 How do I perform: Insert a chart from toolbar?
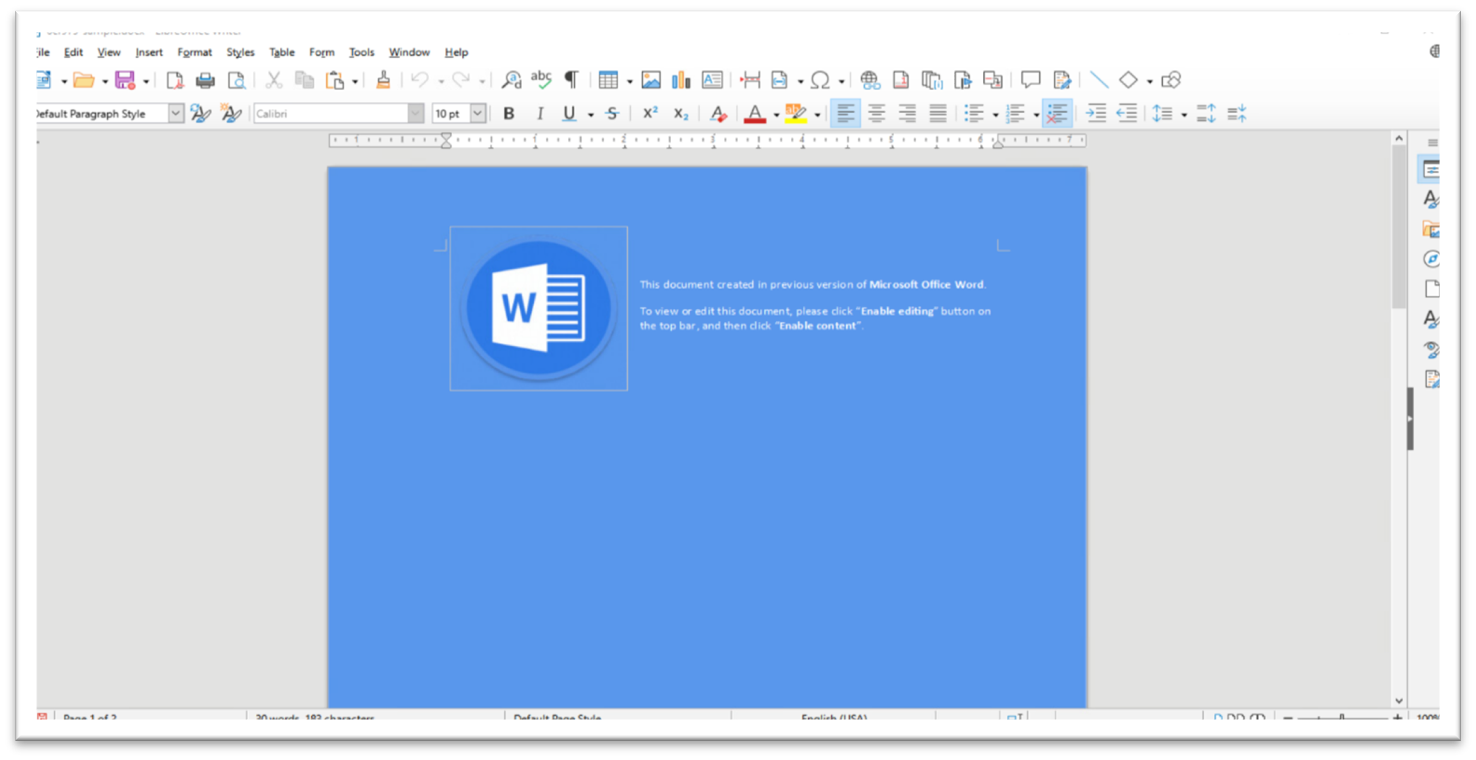coord(681,80)
